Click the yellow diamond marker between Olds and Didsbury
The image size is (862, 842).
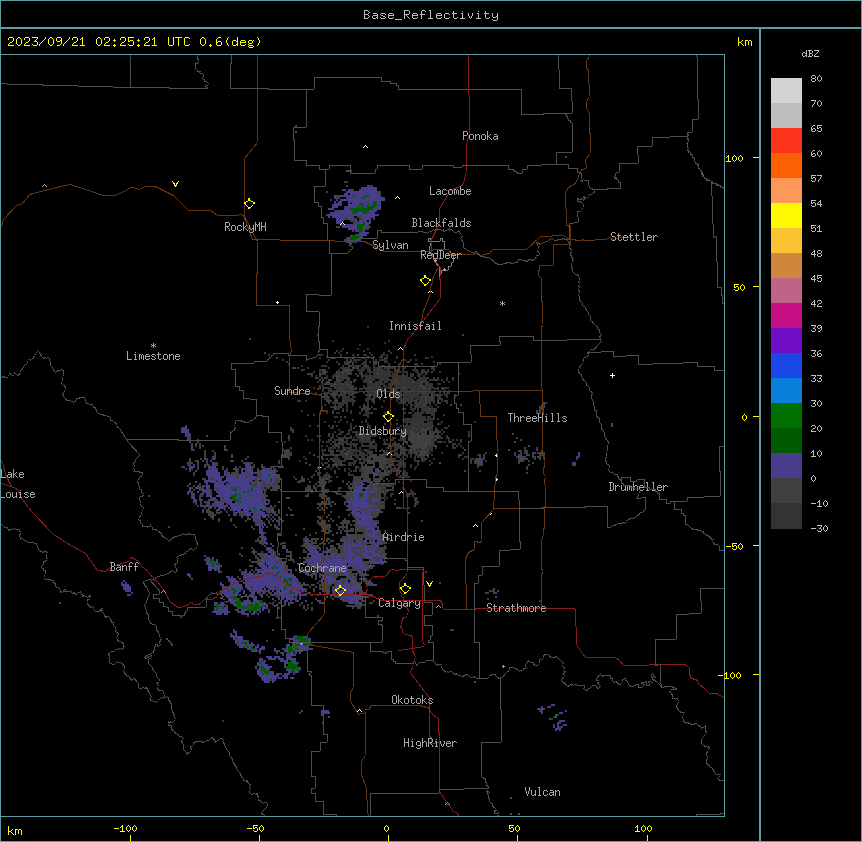tap(388, 417)
